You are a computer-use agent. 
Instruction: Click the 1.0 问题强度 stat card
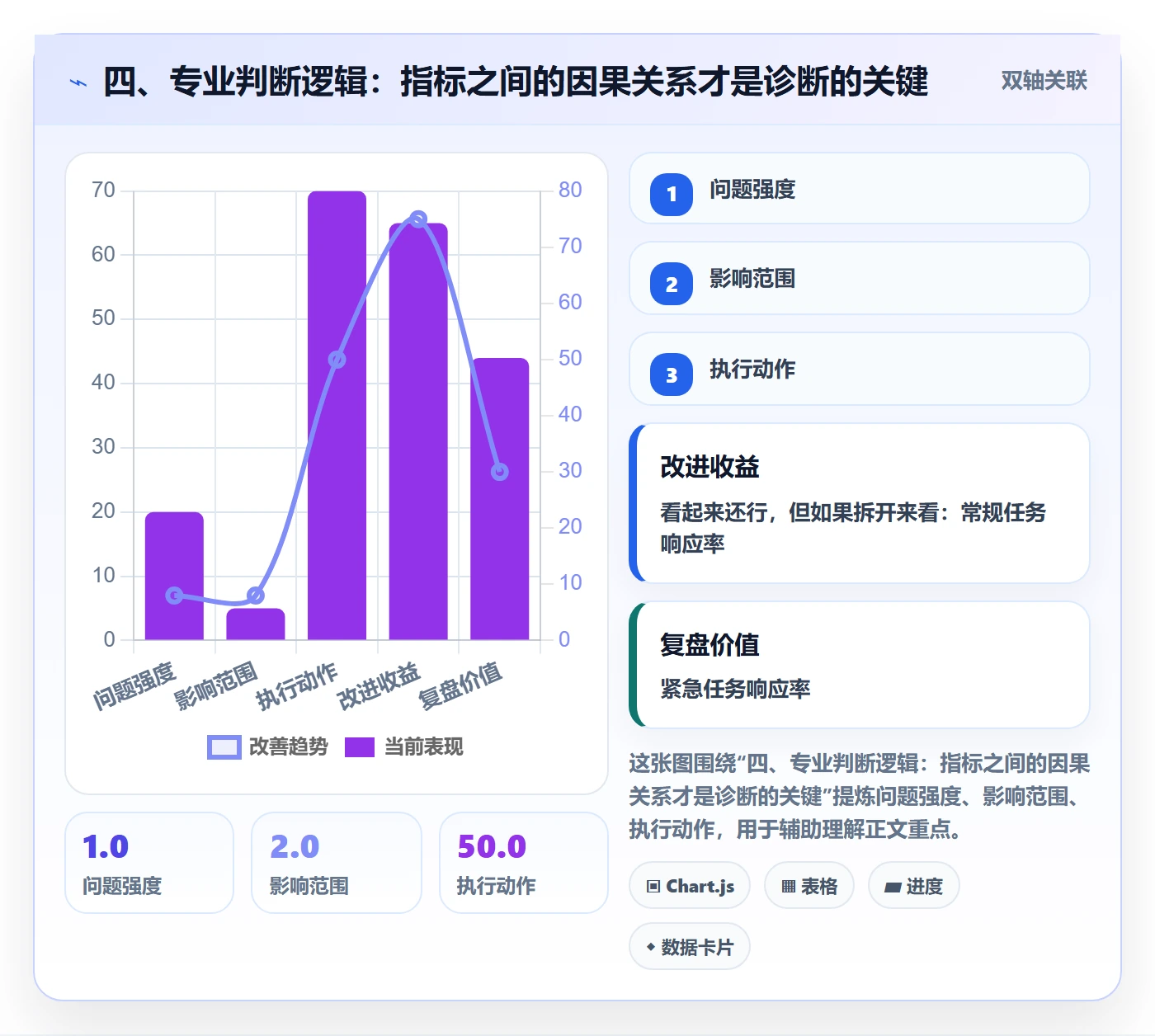(149, 863)
